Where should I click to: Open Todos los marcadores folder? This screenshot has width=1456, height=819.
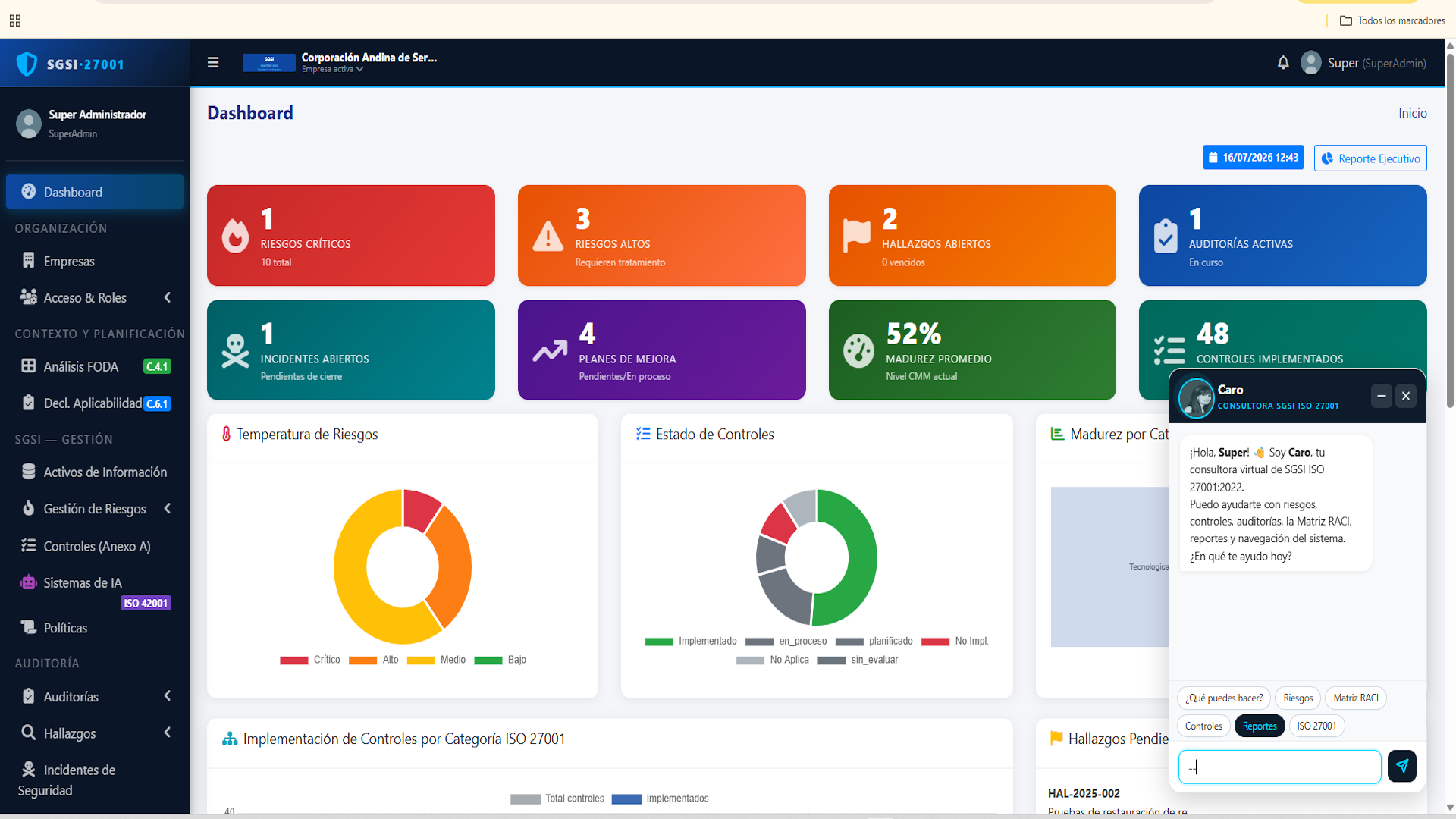click(x=1392, y=20)
